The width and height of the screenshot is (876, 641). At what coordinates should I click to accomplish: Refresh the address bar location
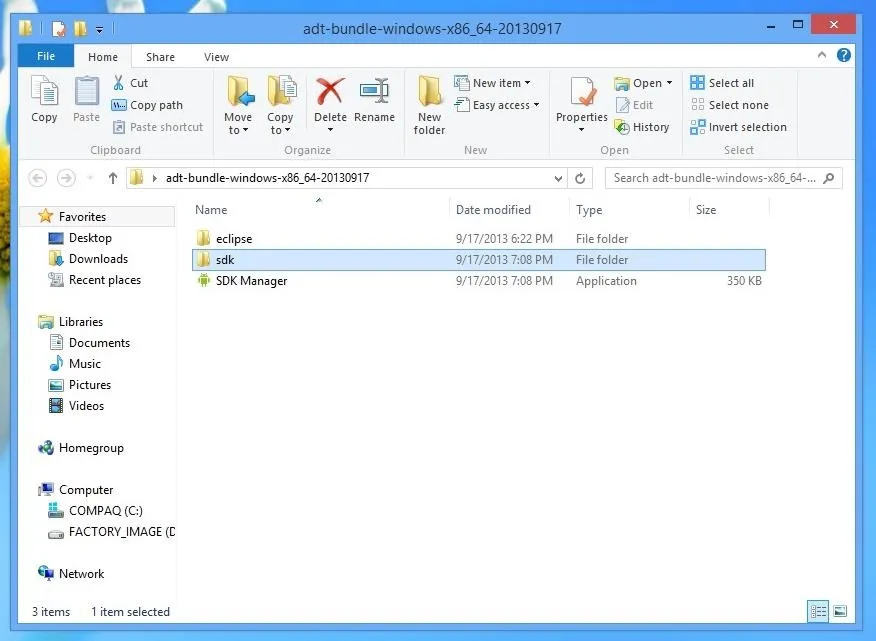[580, 178]
